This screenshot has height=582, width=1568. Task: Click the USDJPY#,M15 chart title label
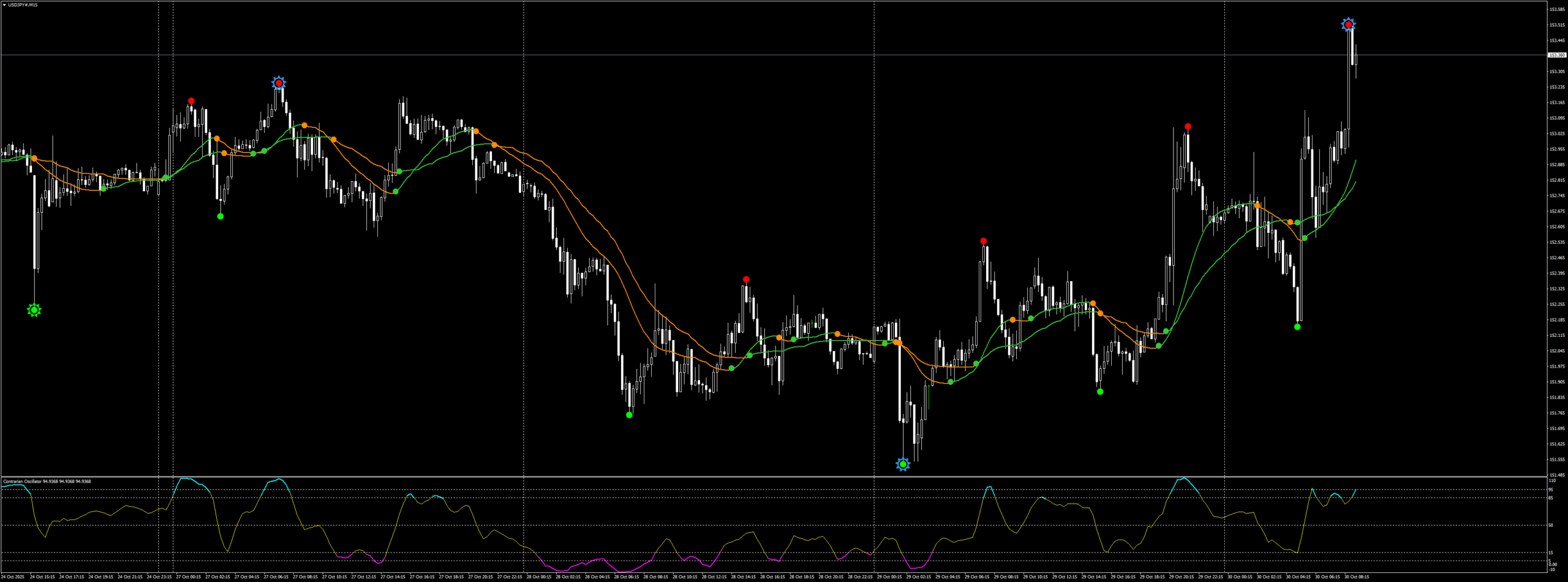23,5
